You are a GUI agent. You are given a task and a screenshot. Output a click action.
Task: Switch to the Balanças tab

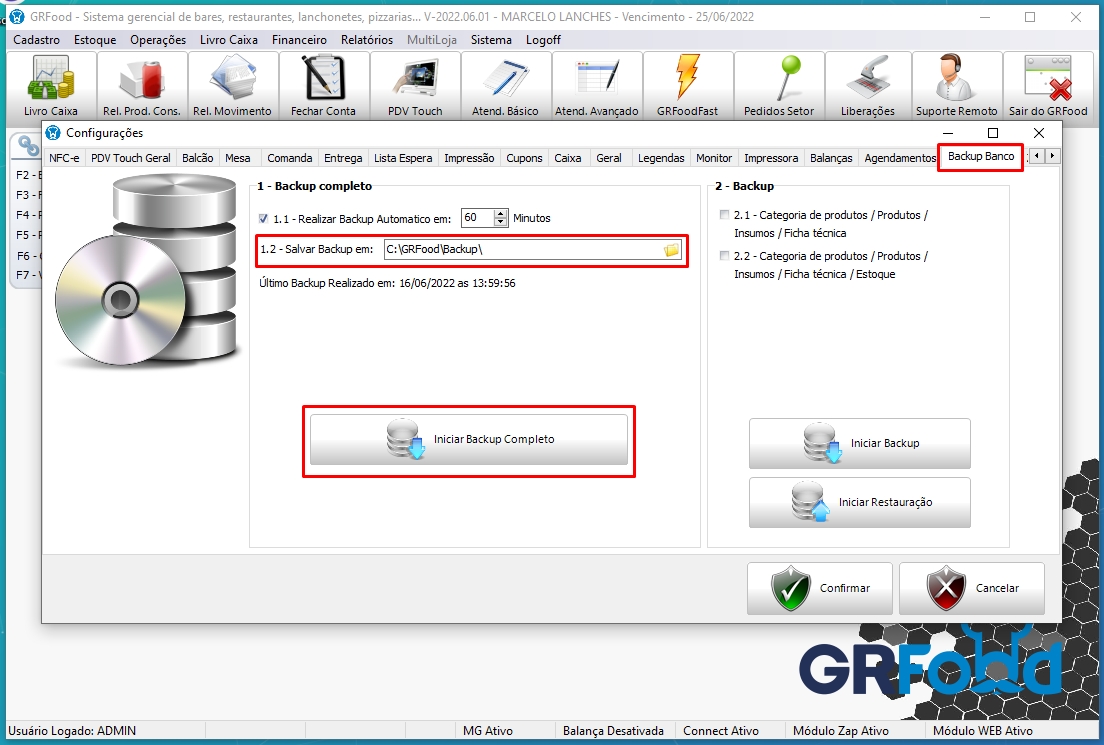831,158
